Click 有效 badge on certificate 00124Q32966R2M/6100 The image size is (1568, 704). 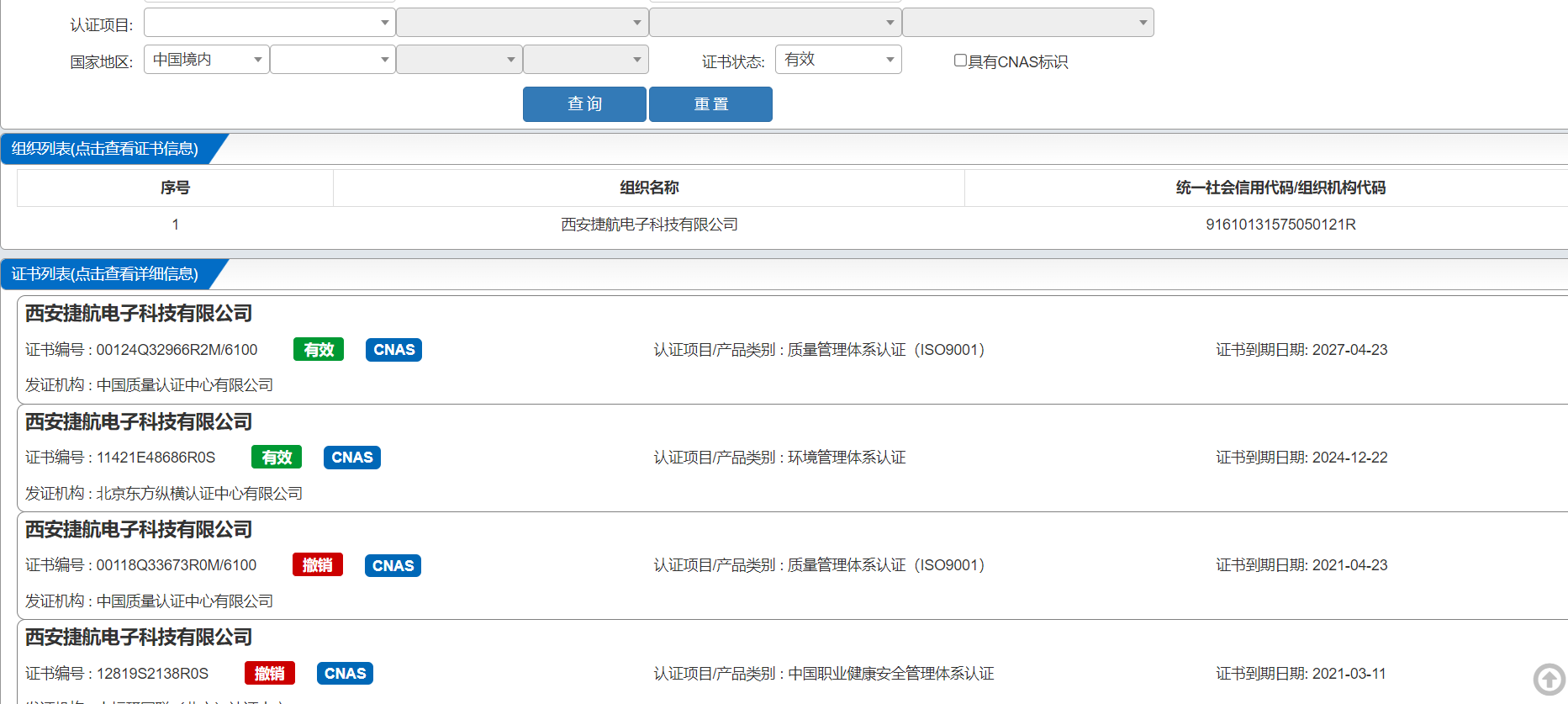[319, 350]
